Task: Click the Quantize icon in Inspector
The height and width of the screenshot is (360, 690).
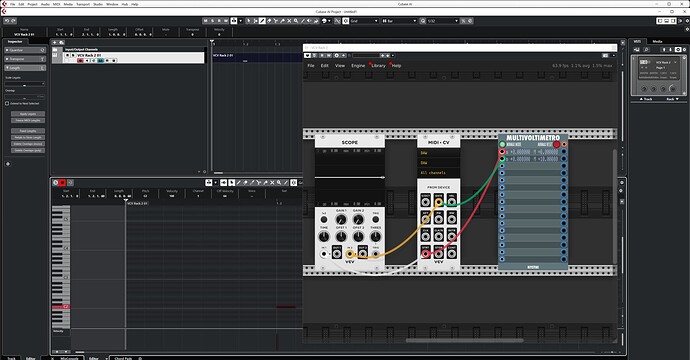Action: pyautogui.click(x=42, y=50)
